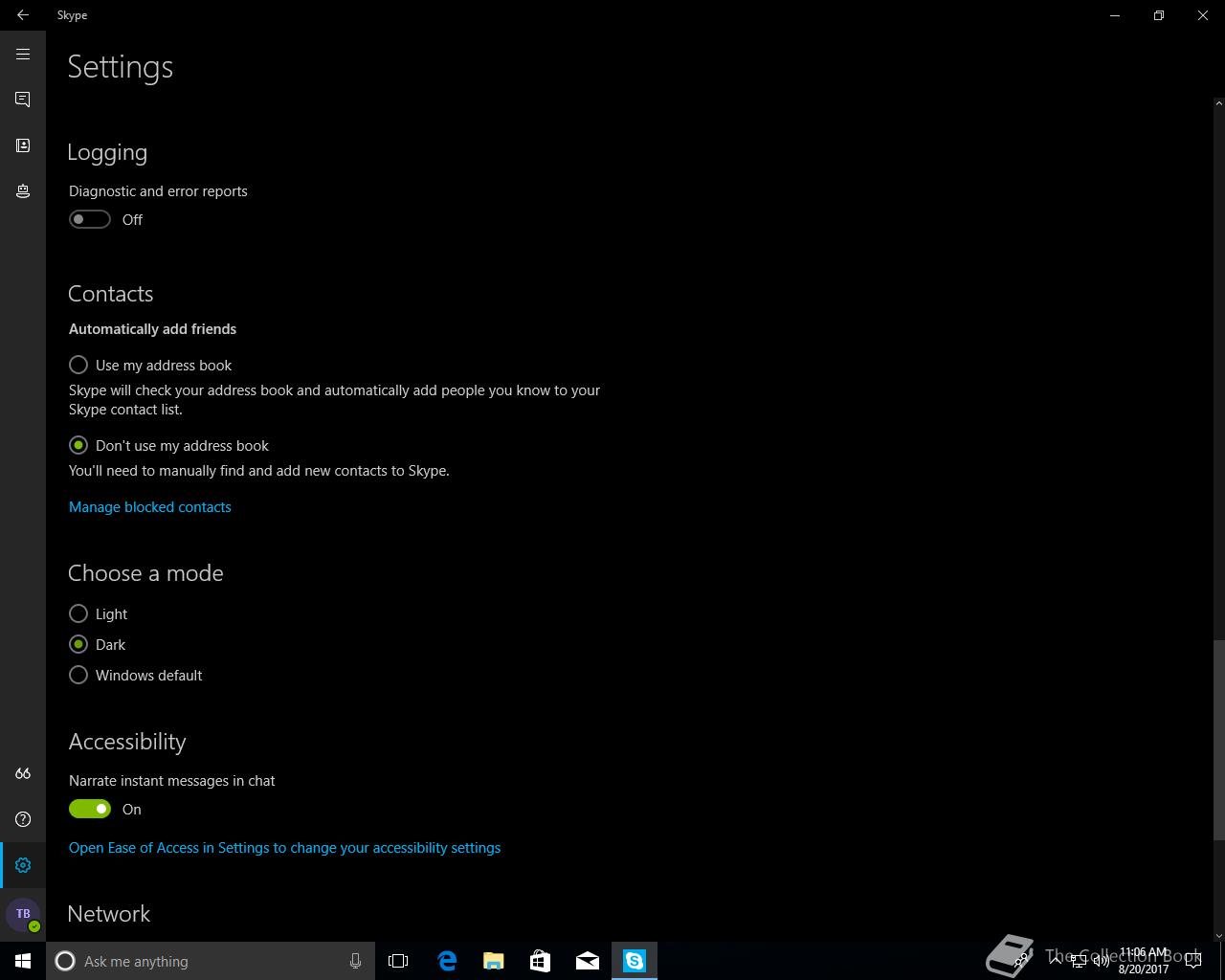This screenshot has height=980, width=1225.
Task: Click the settings vertical scrollbar thumb
Action: click(1218, 739)
